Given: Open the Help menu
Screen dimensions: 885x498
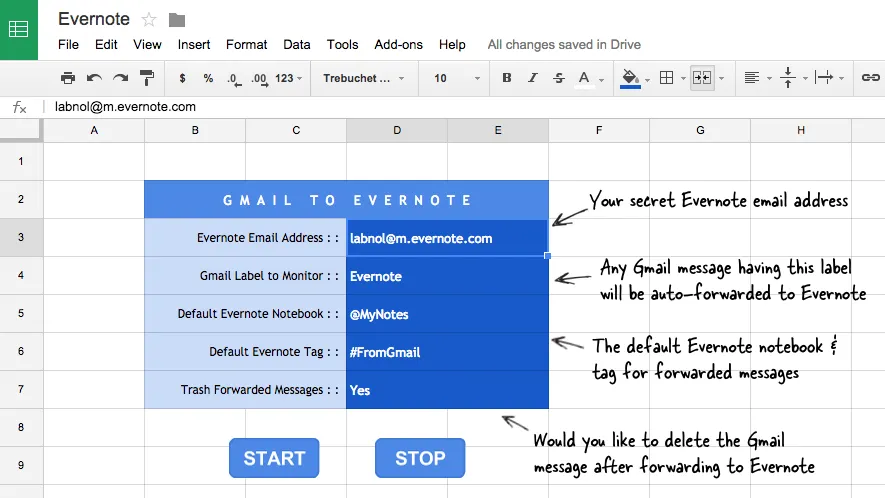Looking at the screenshot, I should [452, 45].
